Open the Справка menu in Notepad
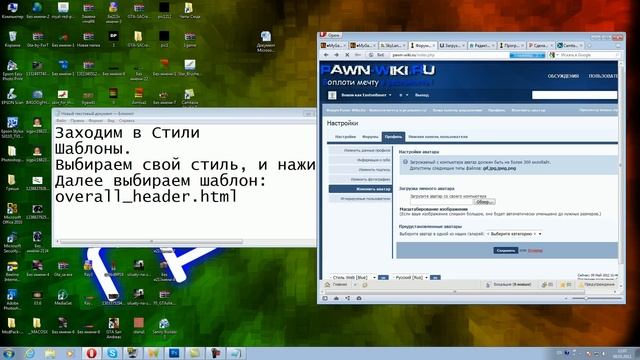This screenshot has height=360, width=640. pos(127,121)
